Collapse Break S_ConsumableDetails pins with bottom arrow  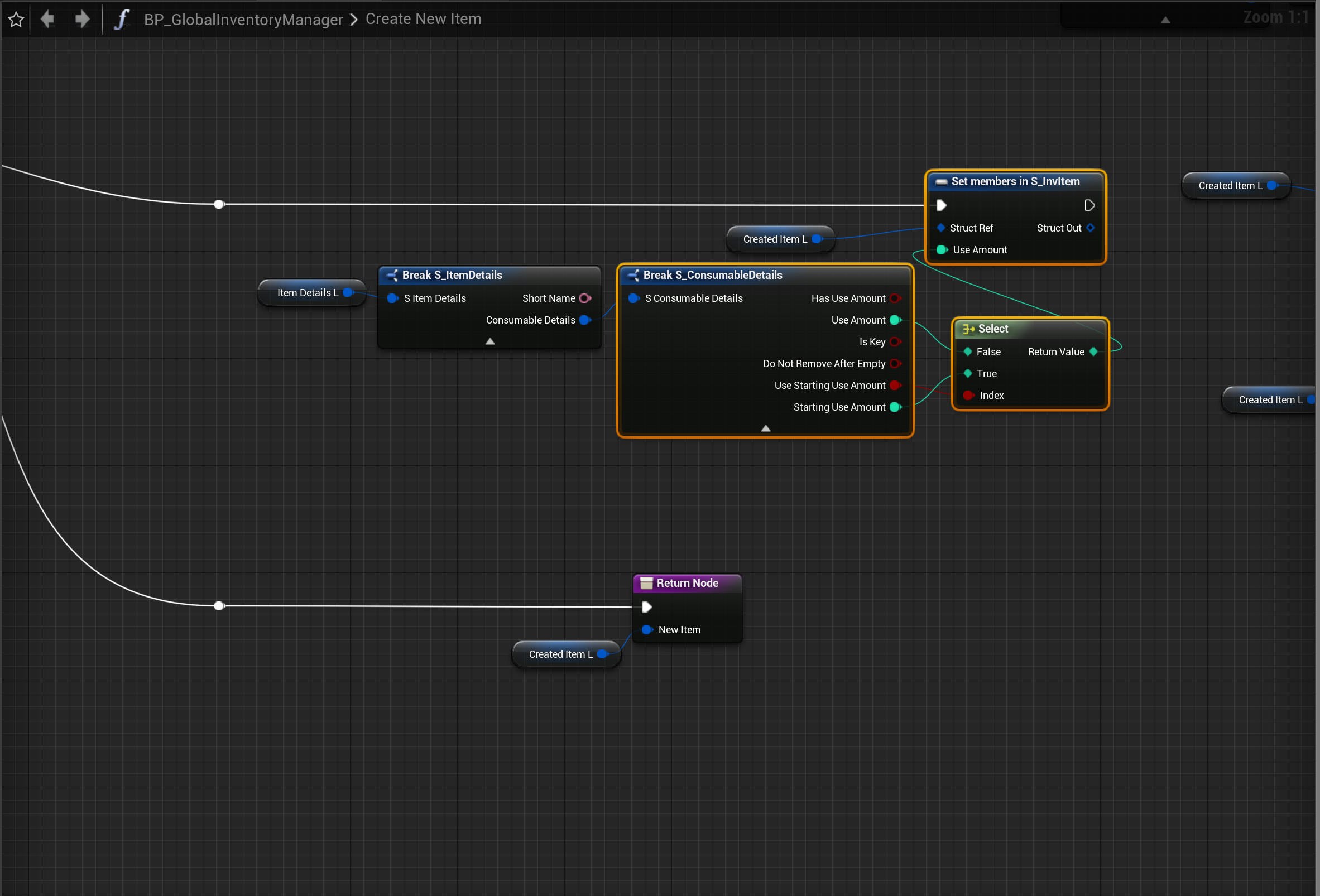pyautogui.click(x=765, y=428)
